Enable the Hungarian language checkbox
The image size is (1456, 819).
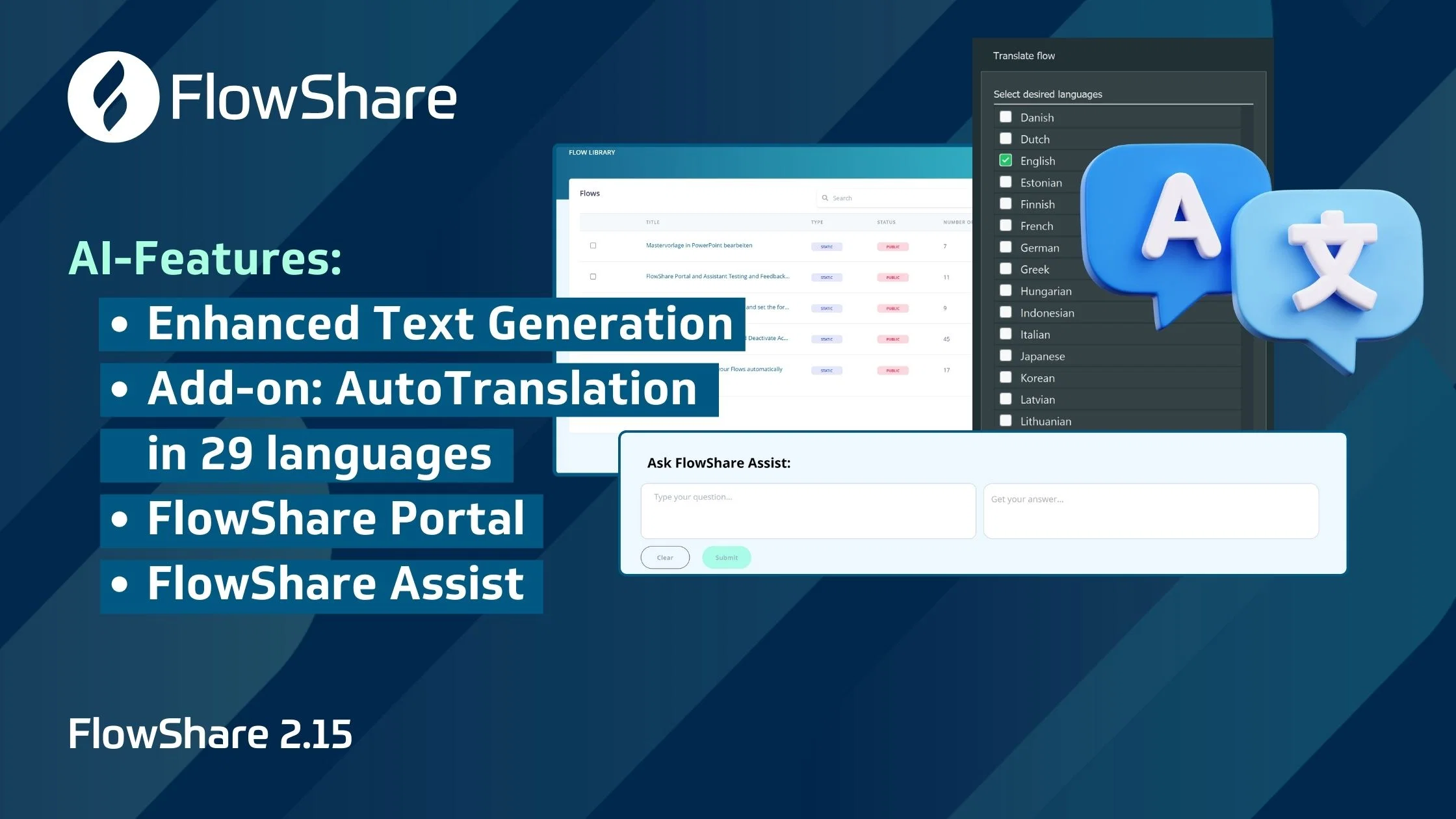1006,291
